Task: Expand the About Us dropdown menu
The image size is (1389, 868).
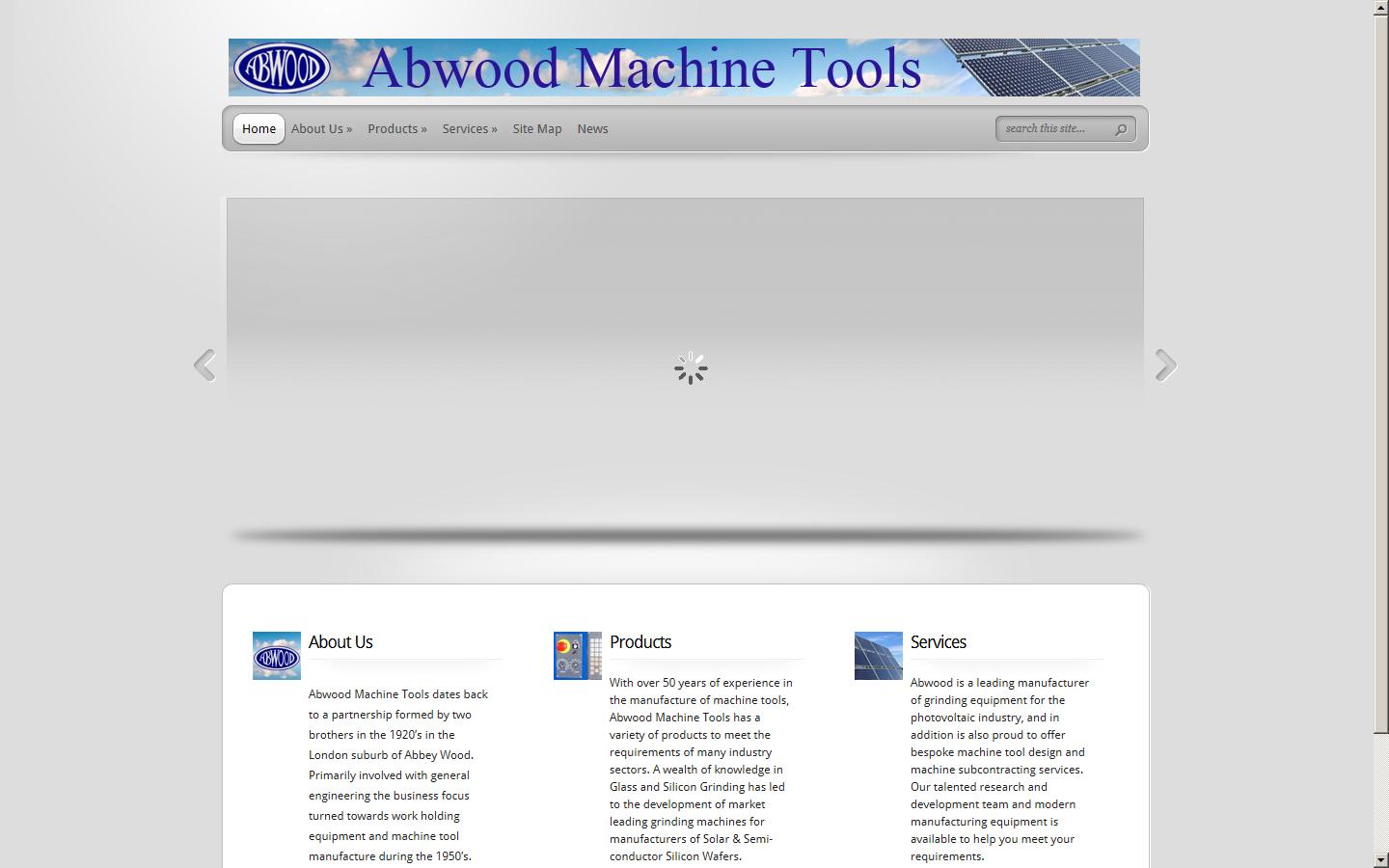Action: (321, 129)
